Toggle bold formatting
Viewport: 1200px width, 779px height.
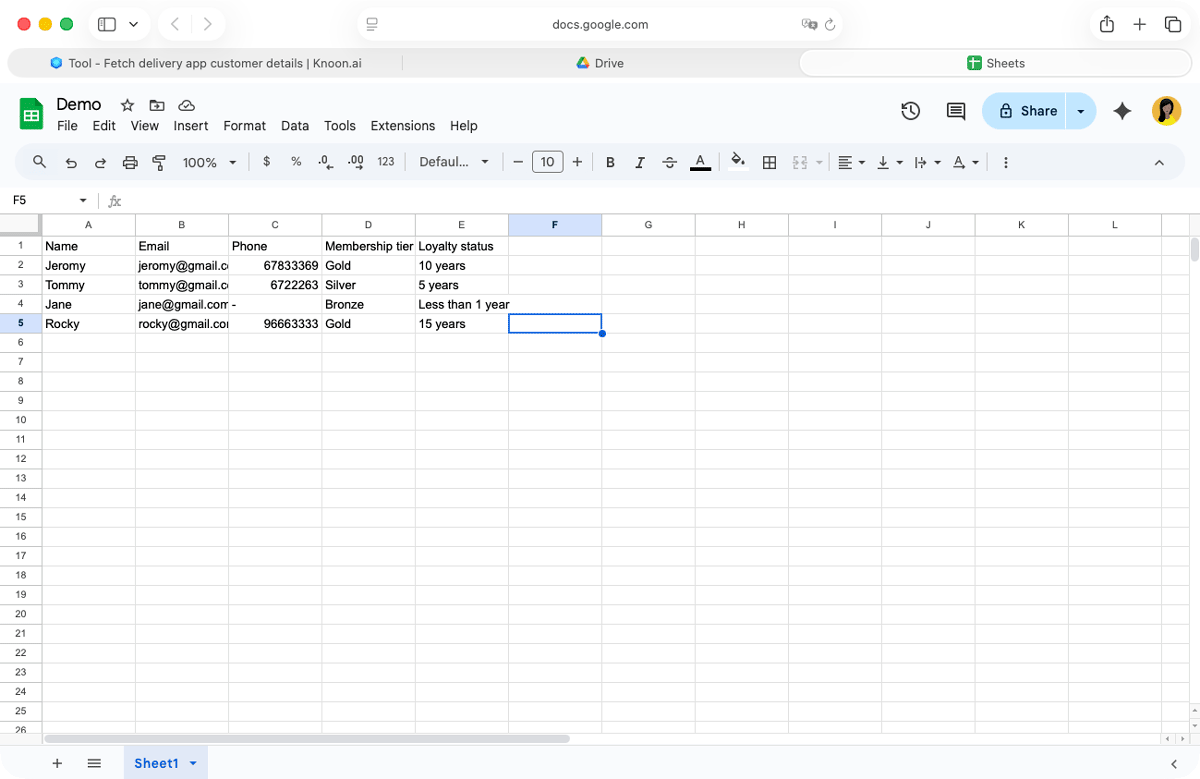pyautogui.click(x=610, y=161)
